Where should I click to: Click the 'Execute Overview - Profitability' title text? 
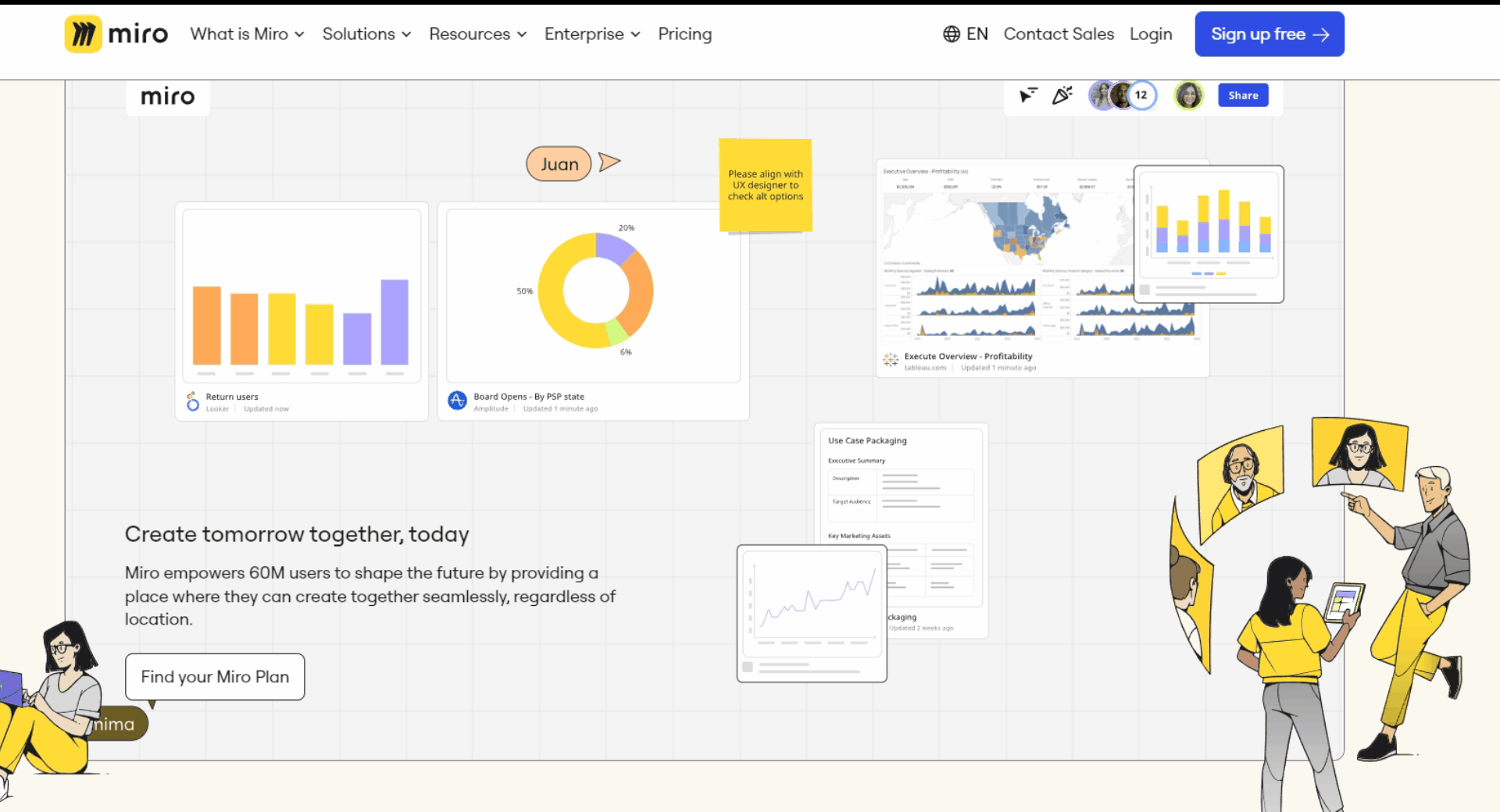(x=968, y=356)
